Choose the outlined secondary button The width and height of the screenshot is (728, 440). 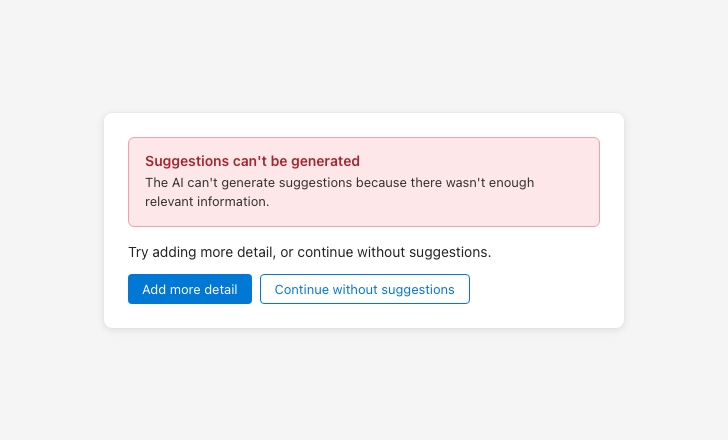coord(365,289)
